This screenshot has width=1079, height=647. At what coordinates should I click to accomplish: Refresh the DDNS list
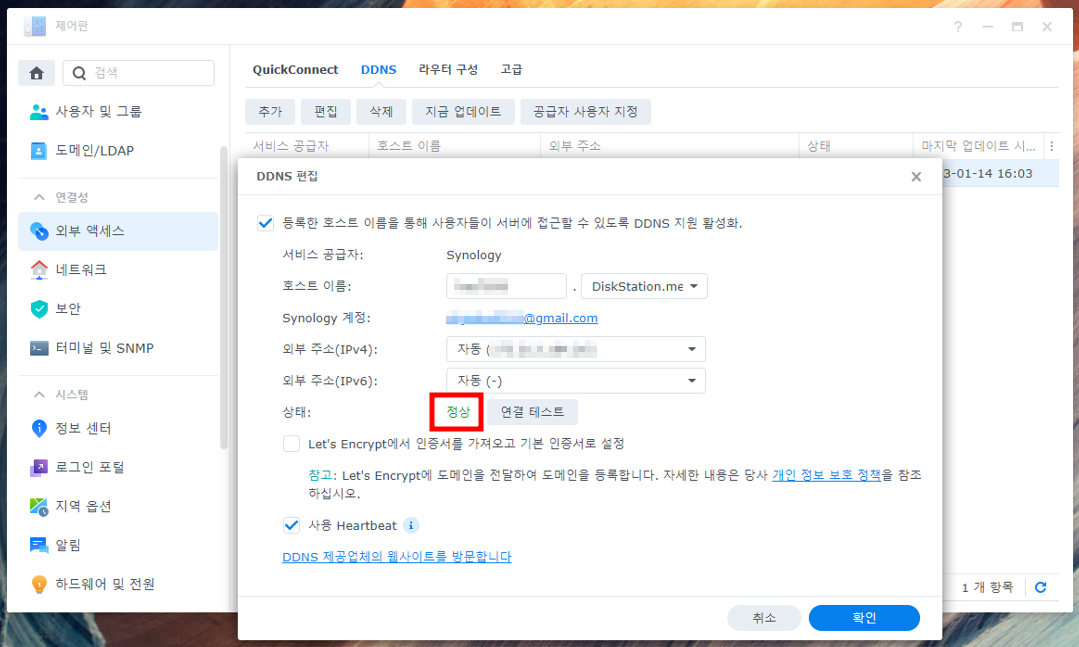[x=1040, y=587]
